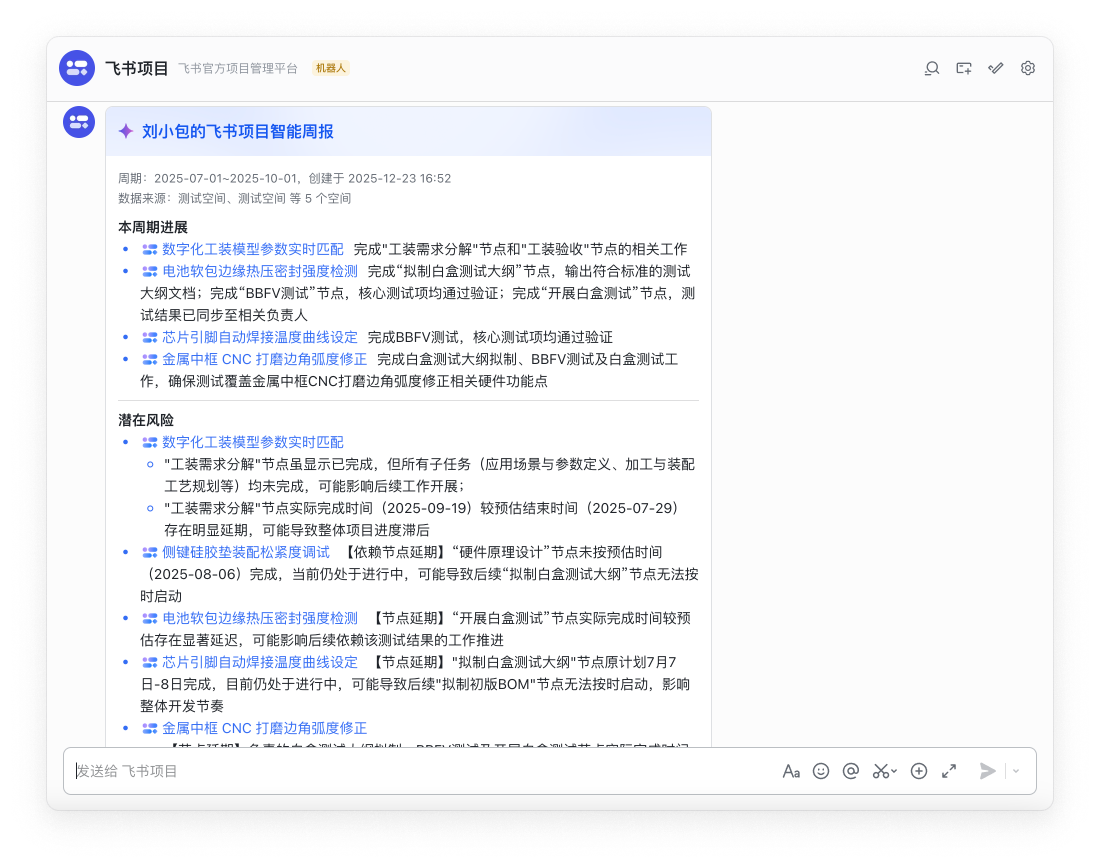
Task: Open 芯片引脚自动焊接温度曲线设定 link under 本周期进展
Action: [260, 337]
